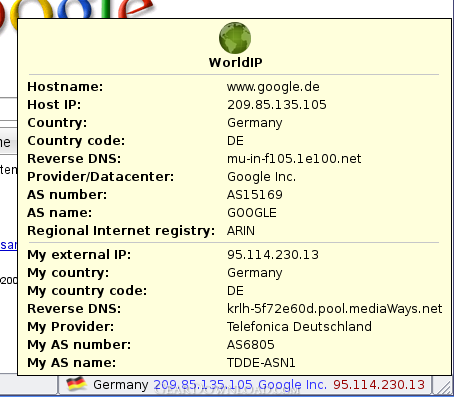The image size is (454, 397).
Task: Click My AS name TDDE-ASN1
Action: pyautogui.click(x=261, y=363)
